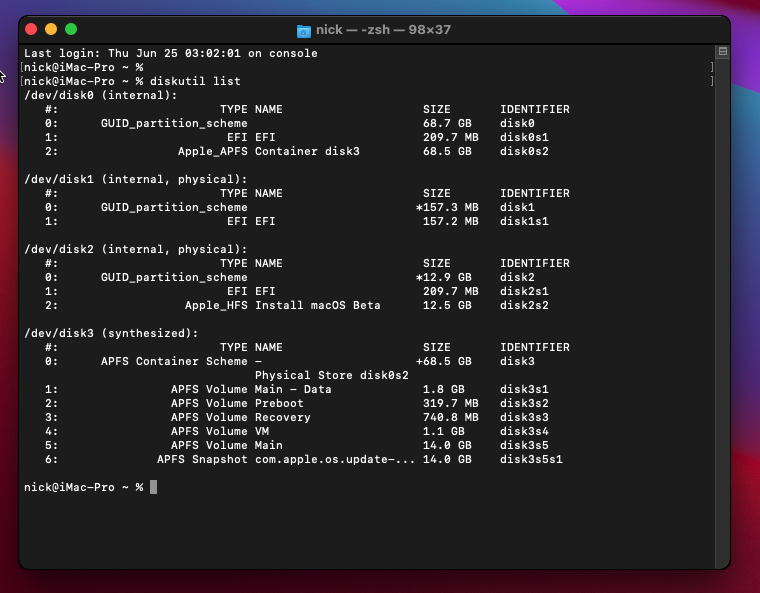Click the 'APFS Container Scheme' entry
Viewport: 760px width, 593px height.
(x=174, y=361)
